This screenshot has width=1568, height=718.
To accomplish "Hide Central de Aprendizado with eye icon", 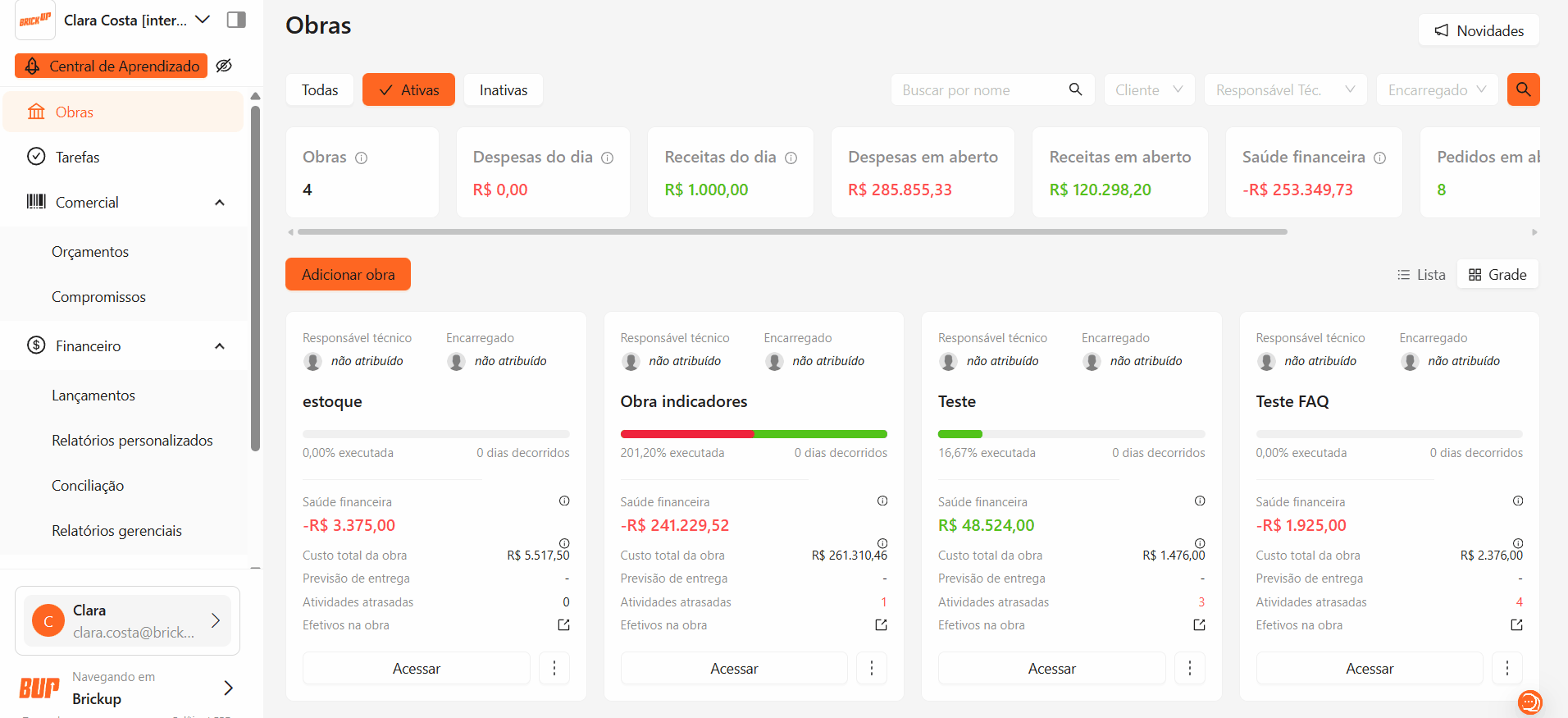I will (x=224, y=66).
